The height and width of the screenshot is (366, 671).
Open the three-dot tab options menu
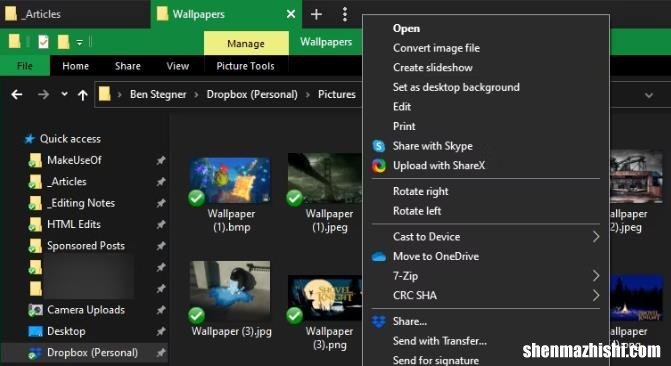coord(344,14)
